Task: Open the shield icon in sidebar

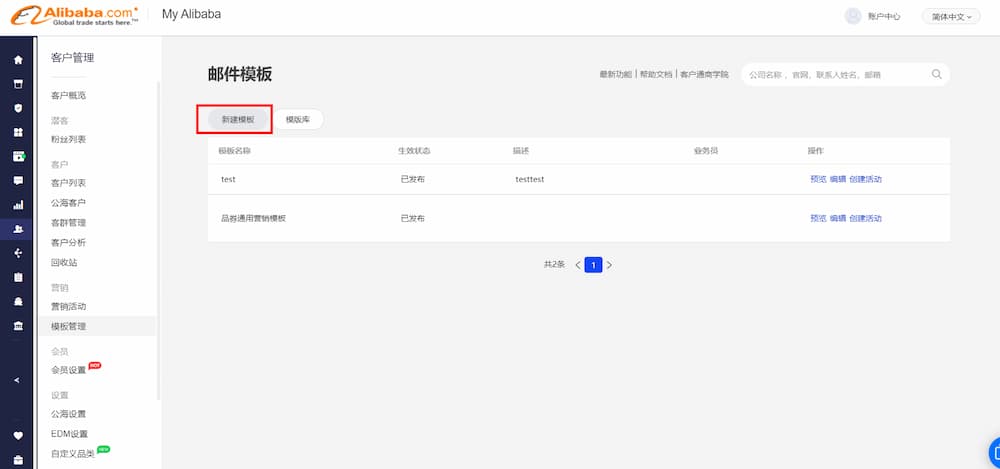Action: 18,108
